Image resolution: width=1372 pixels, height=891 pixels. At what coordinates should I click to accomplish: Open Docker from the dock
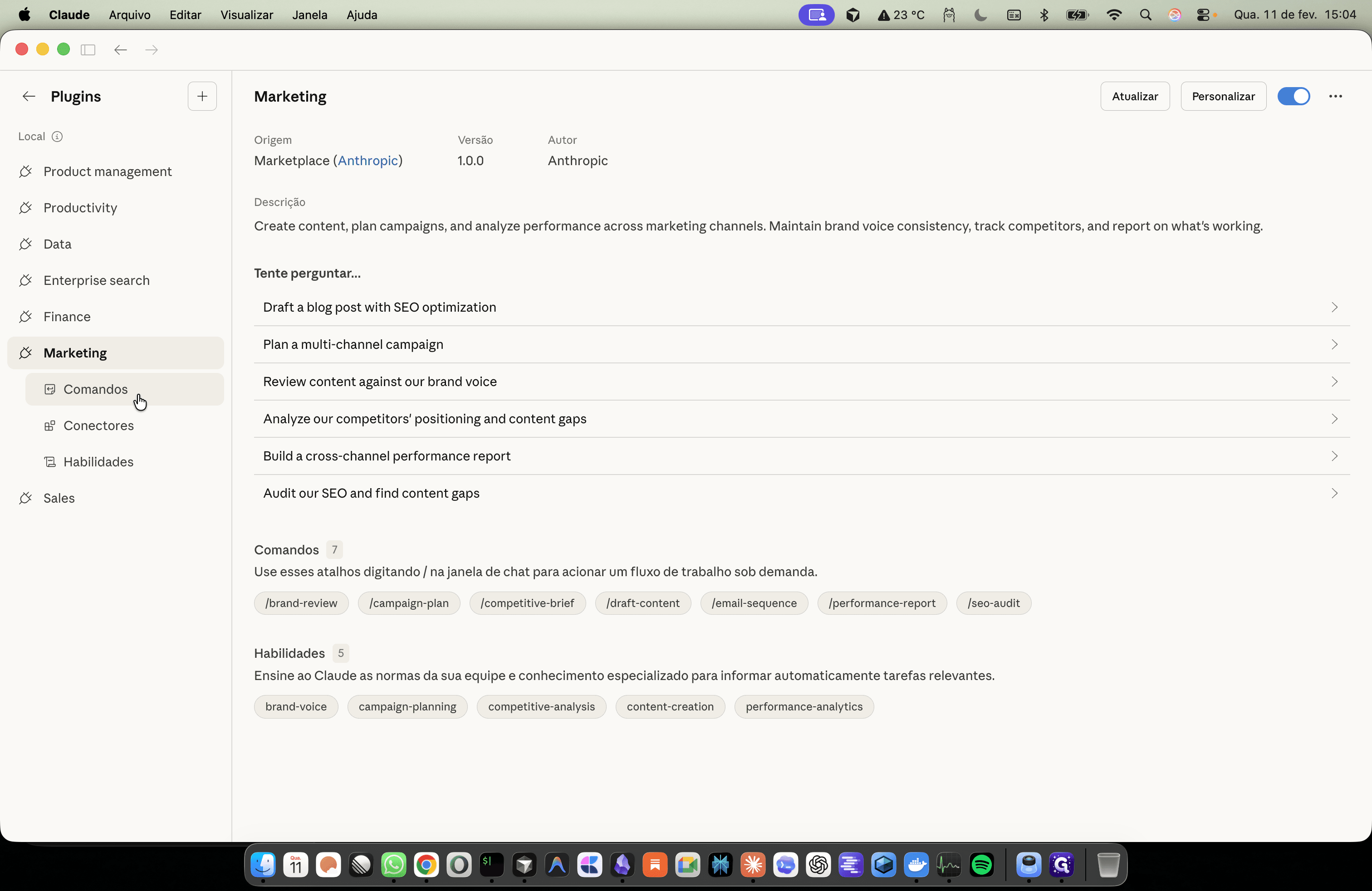coord(916,865)
